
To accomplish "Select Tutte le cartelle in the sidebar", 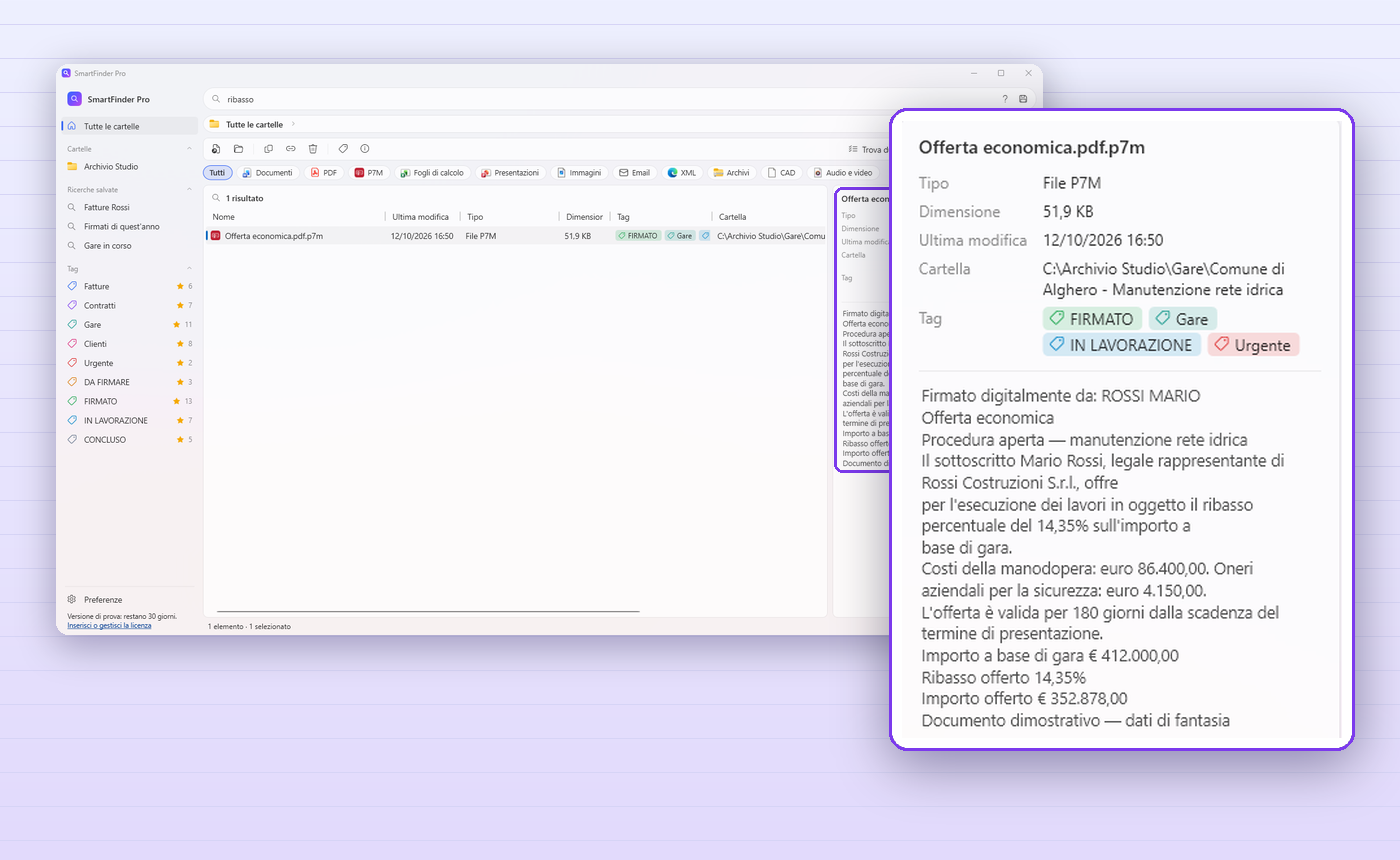I will point(130,126).
